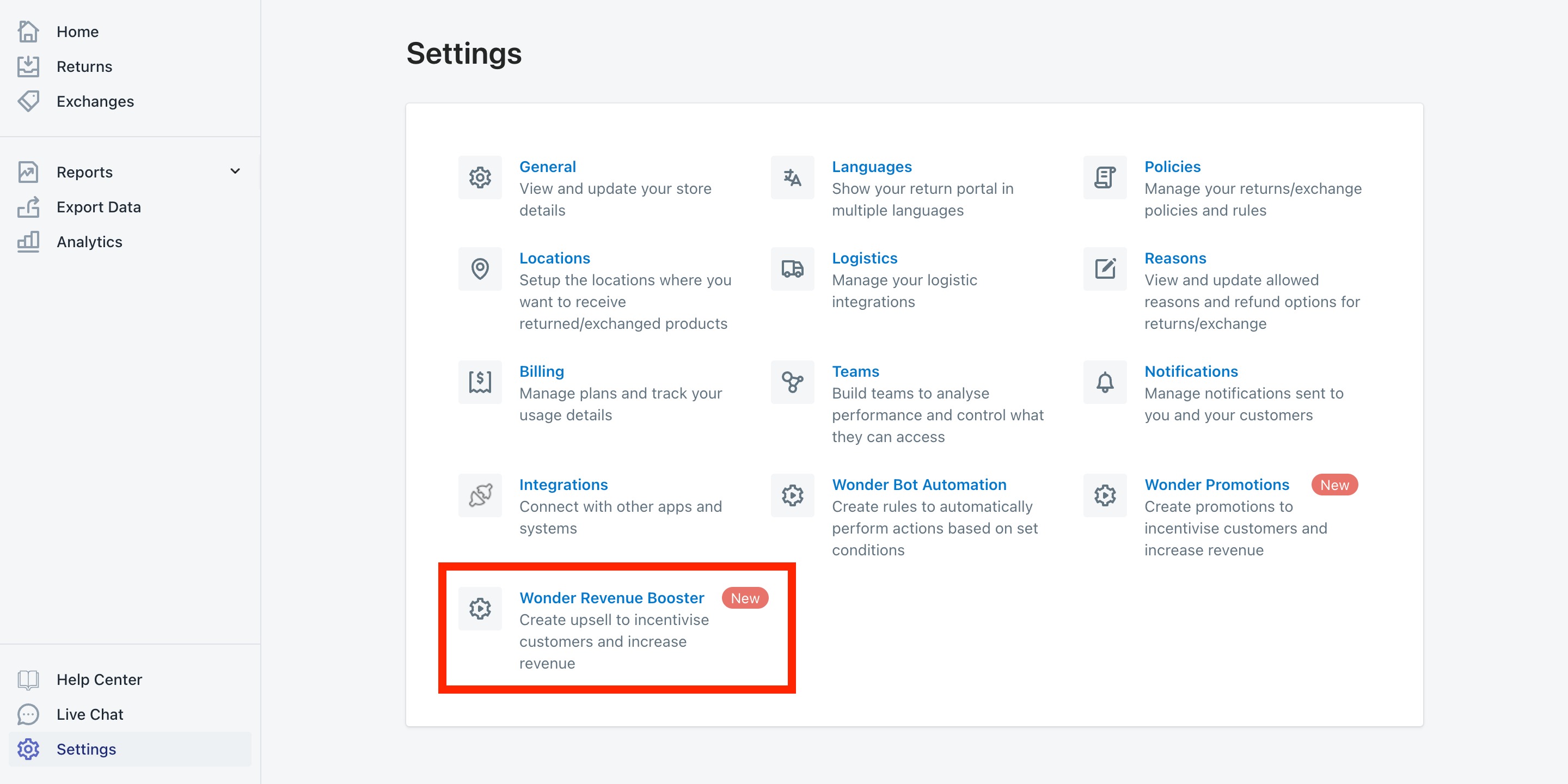This screenshot has width=1568, height=784.
Task: Click the Notifications bell icon
Action: pyautogui.click(x=1104, y=382)
